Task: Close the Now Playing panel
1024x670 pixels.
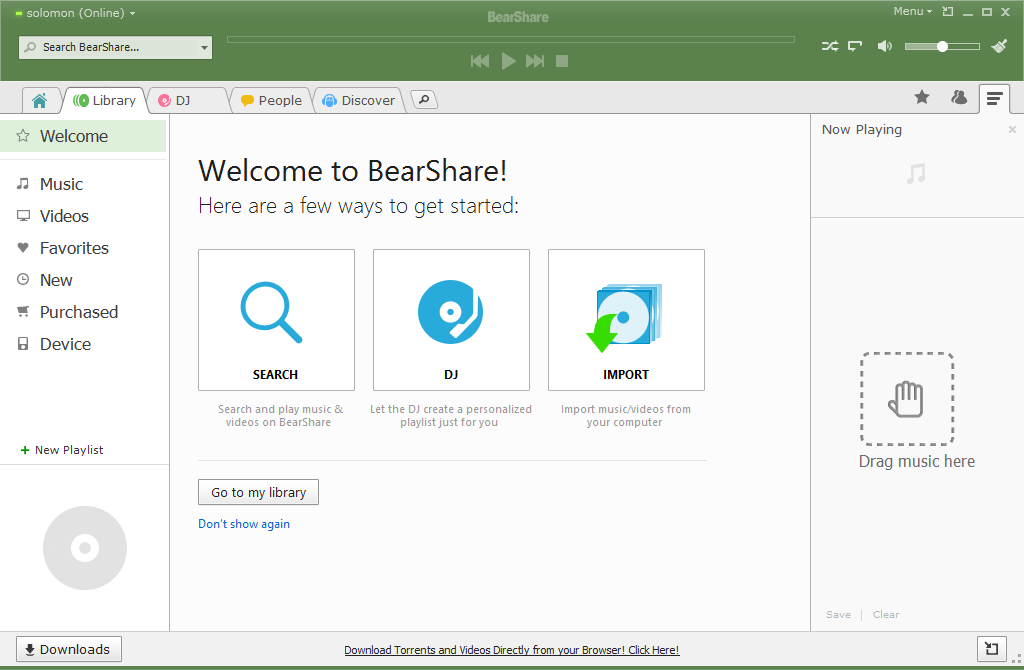Action: (x=1012, y=129)
